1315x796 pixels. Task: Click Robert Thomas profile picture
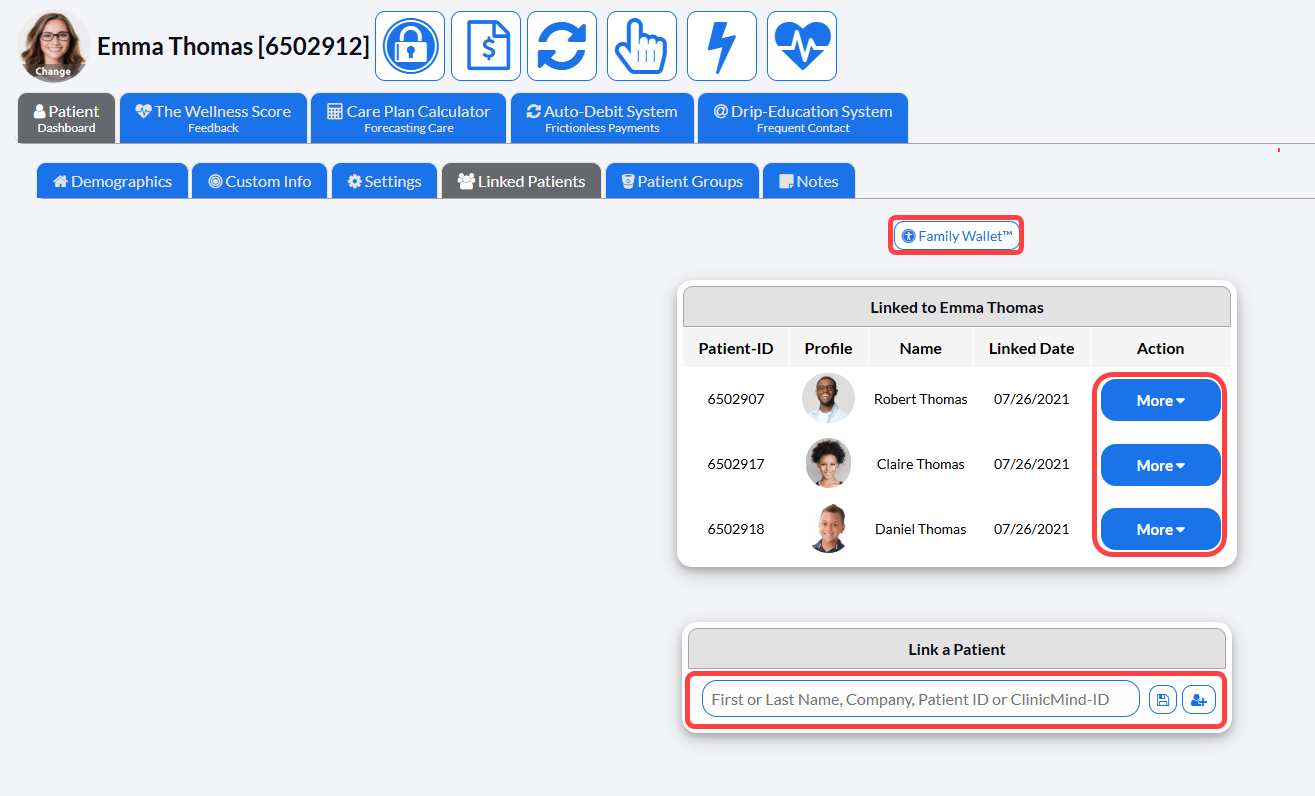click(x=828, y=399)
